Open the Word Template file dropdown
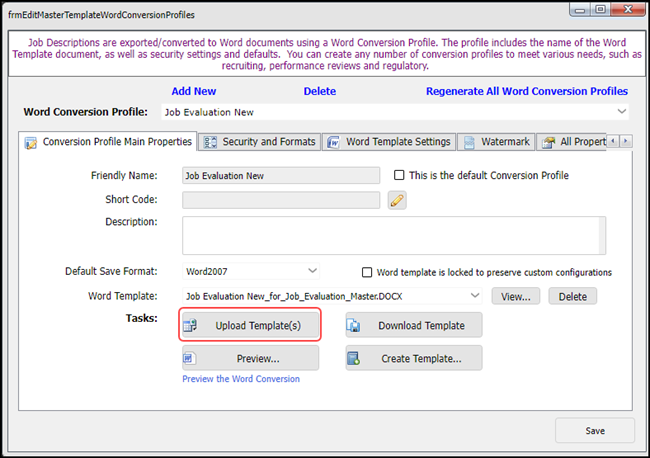This screenshot has height=458, width=650. point(475,296)
